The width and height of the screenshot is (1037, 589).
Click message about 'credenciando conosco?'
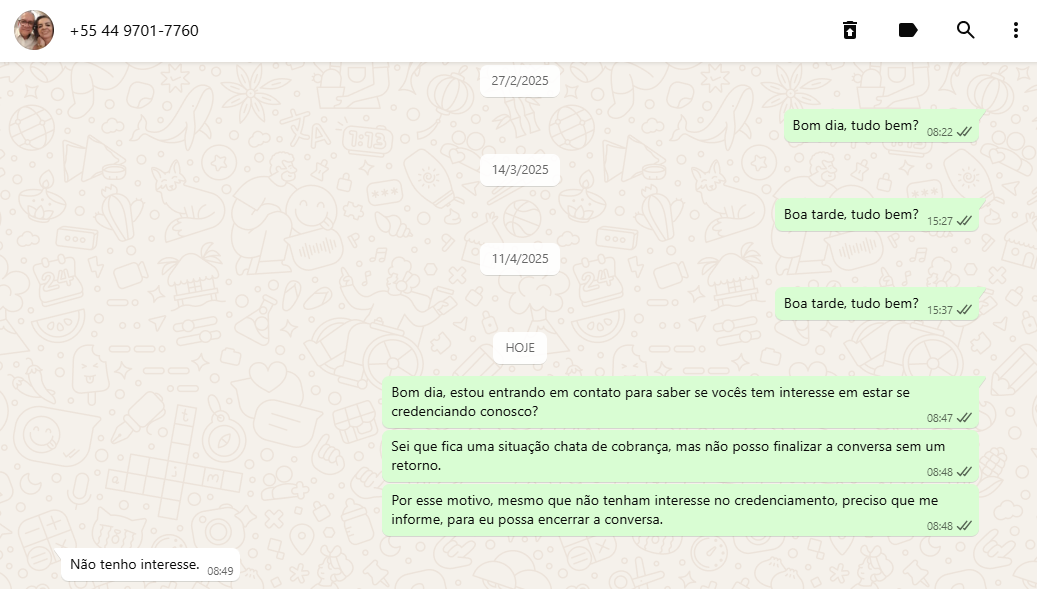click(x=681, y=403)
